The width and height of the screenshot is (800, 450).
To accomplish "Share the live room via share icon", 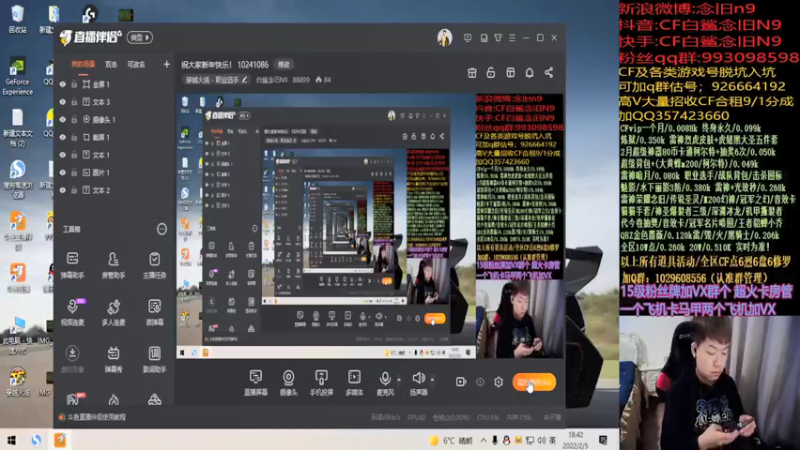I will pos(549,72).
